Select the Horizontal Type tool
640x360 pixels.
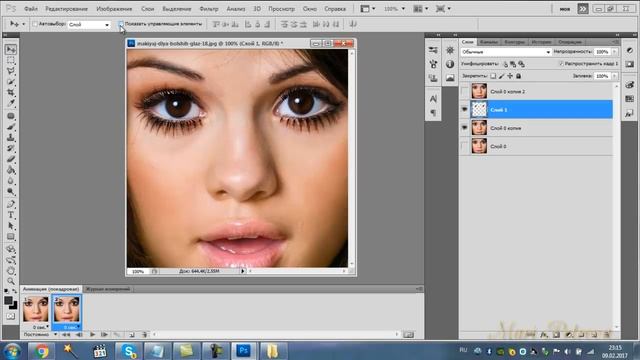11,215
